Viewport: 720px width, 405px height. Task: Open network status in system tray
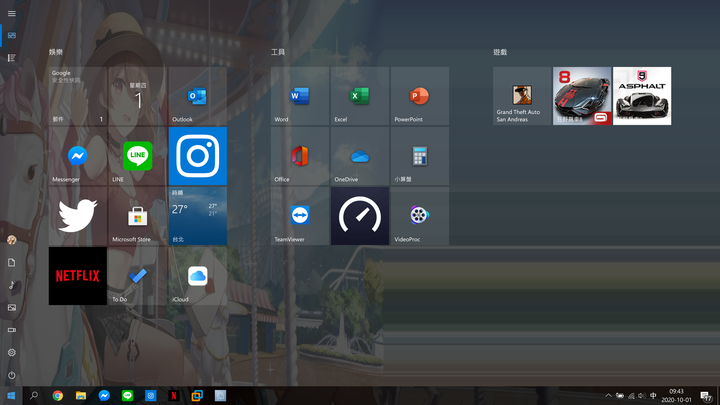(631, 395)
